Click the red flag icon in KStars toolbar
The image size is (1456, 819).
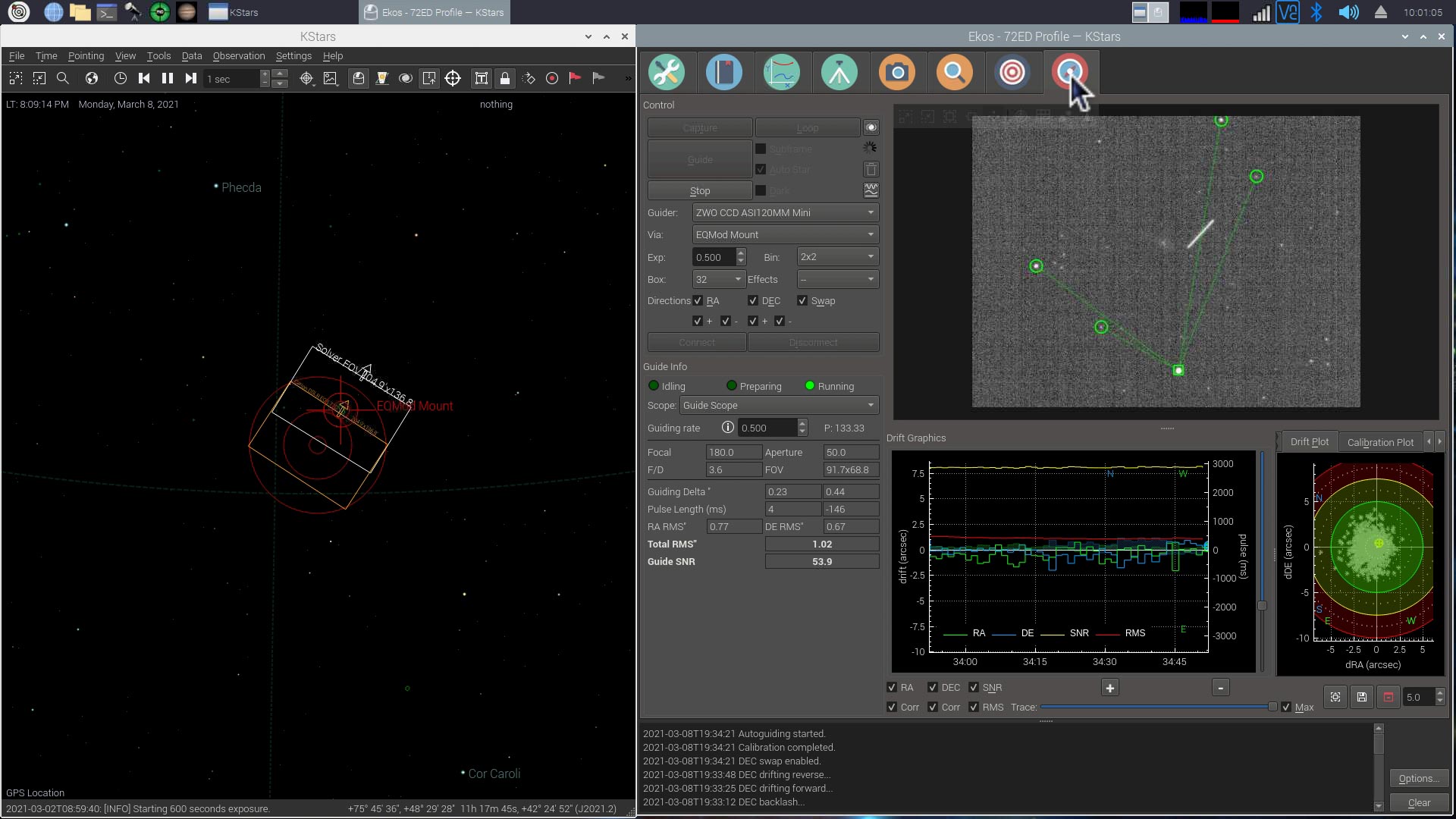[575, 78]
